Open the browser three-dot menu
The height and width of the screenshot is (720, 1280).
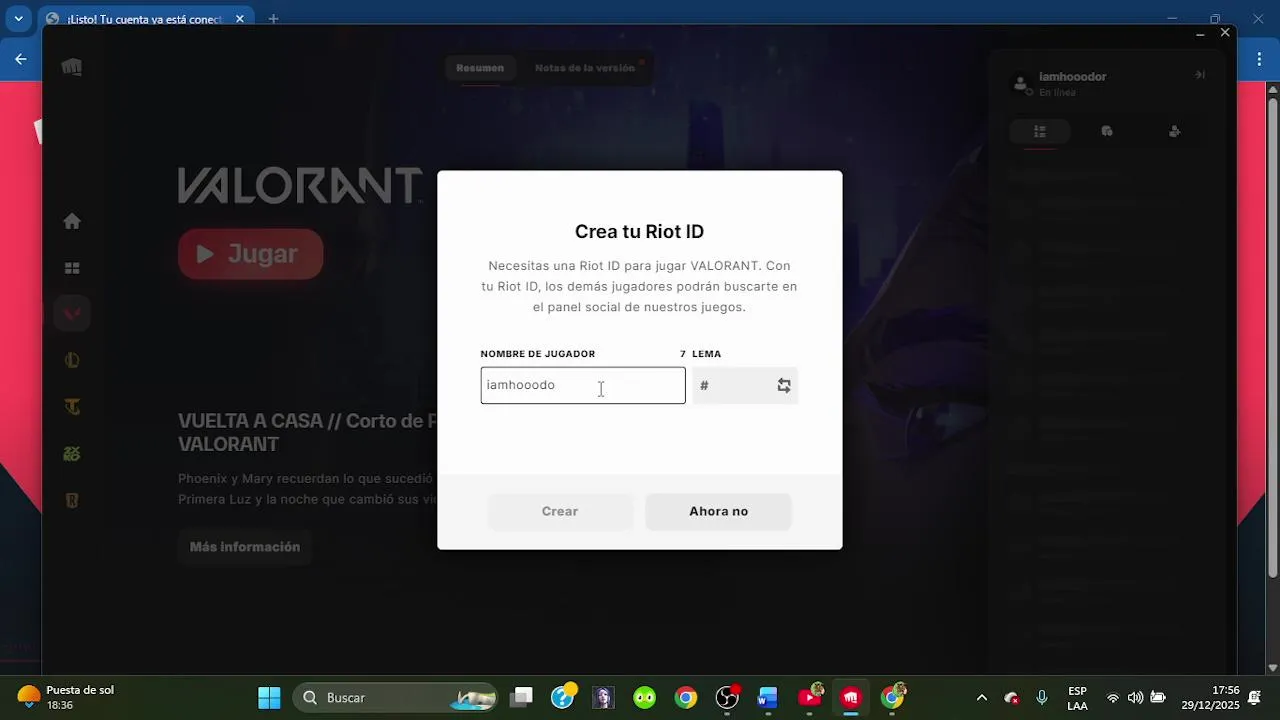(x=1259, y=59)
